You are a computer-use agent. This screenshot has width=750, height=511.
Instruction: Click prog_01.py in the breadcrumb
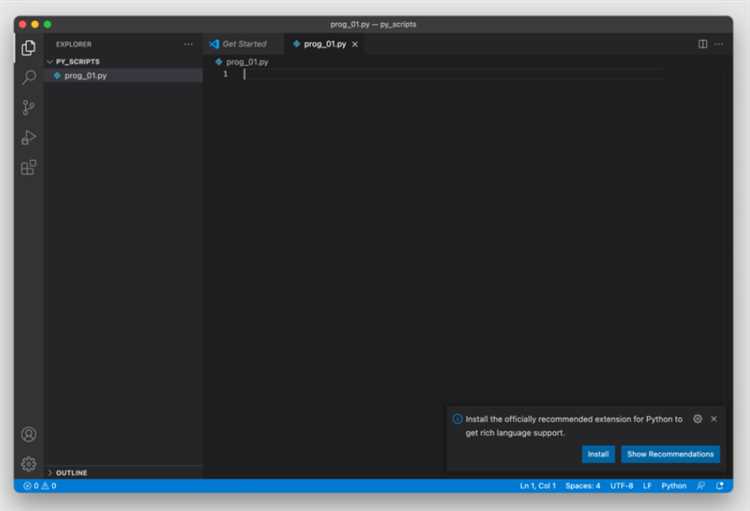(x=247, y=62)
